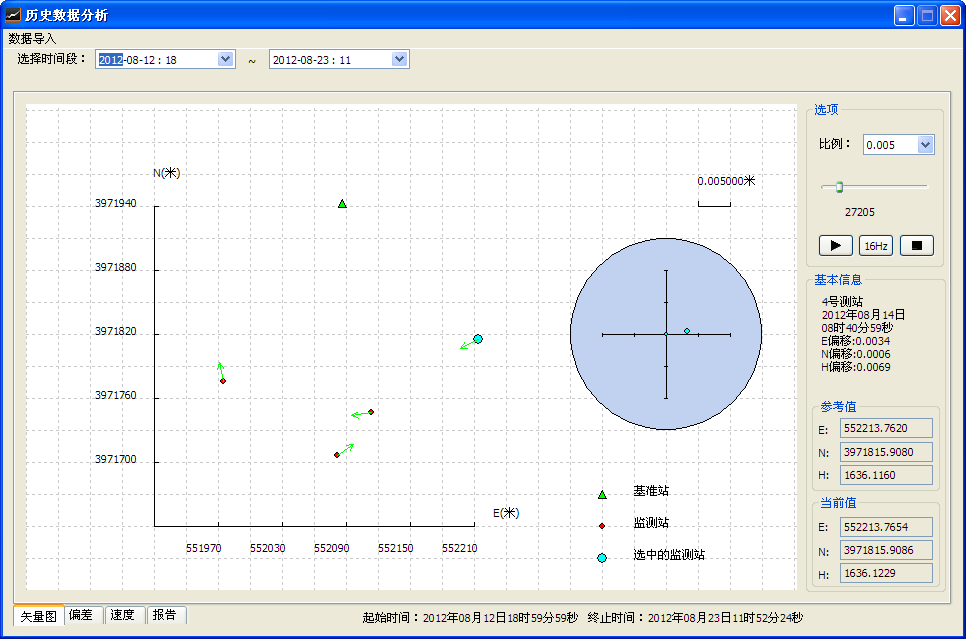Click the 4号测站 station name text
Viewport: 966px width, 639px height.
(842, 301)
